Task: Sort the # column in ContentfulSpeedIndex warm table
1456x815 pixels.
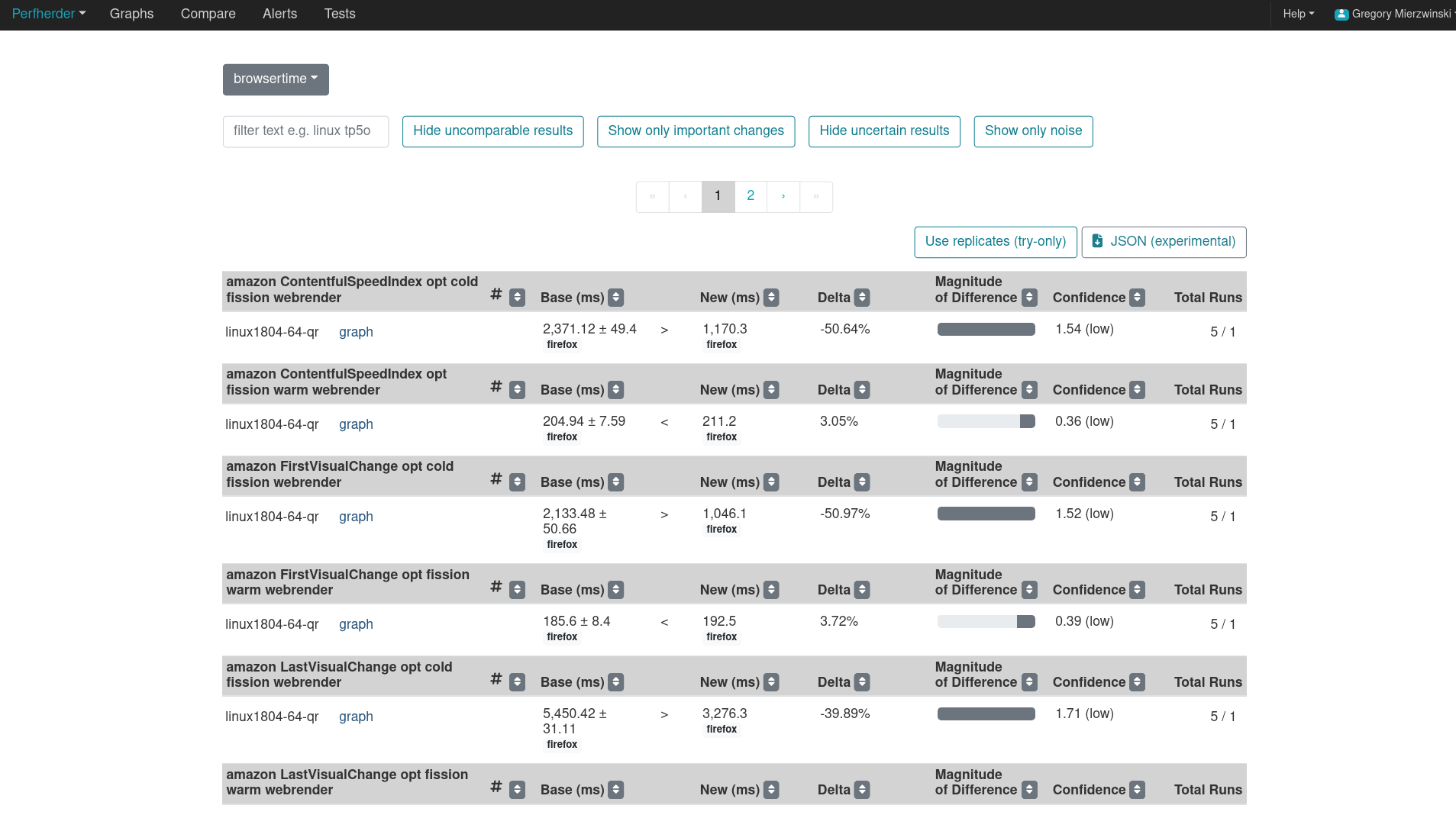Action: click(518, 389)
